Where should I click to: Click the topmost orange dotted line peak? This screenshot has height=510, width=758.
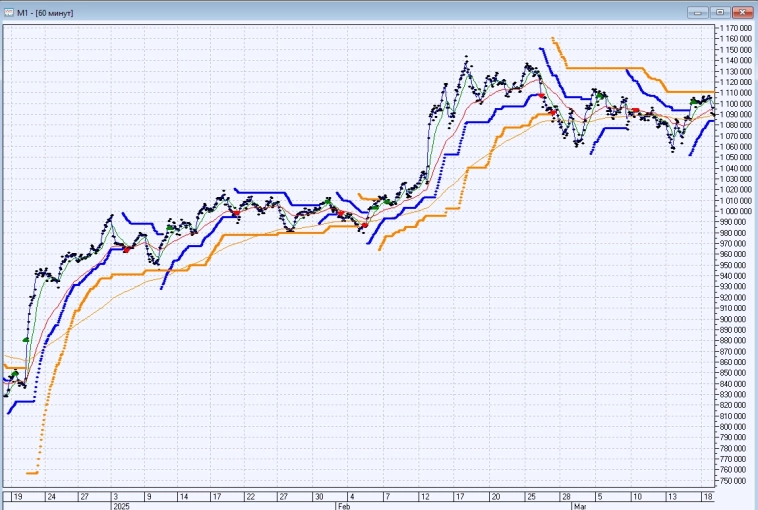[x=553, y=39]
